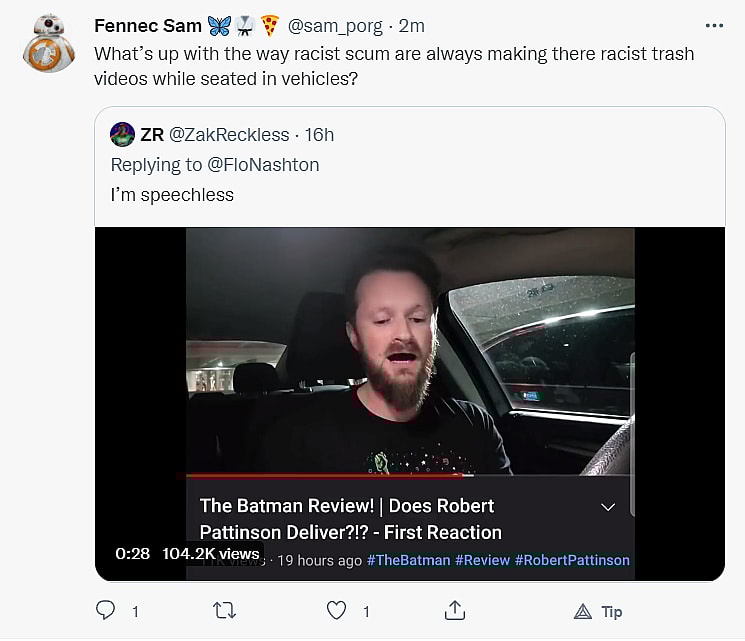
Task: Open the @sam_porg handle link
Action: coord(337,25)
